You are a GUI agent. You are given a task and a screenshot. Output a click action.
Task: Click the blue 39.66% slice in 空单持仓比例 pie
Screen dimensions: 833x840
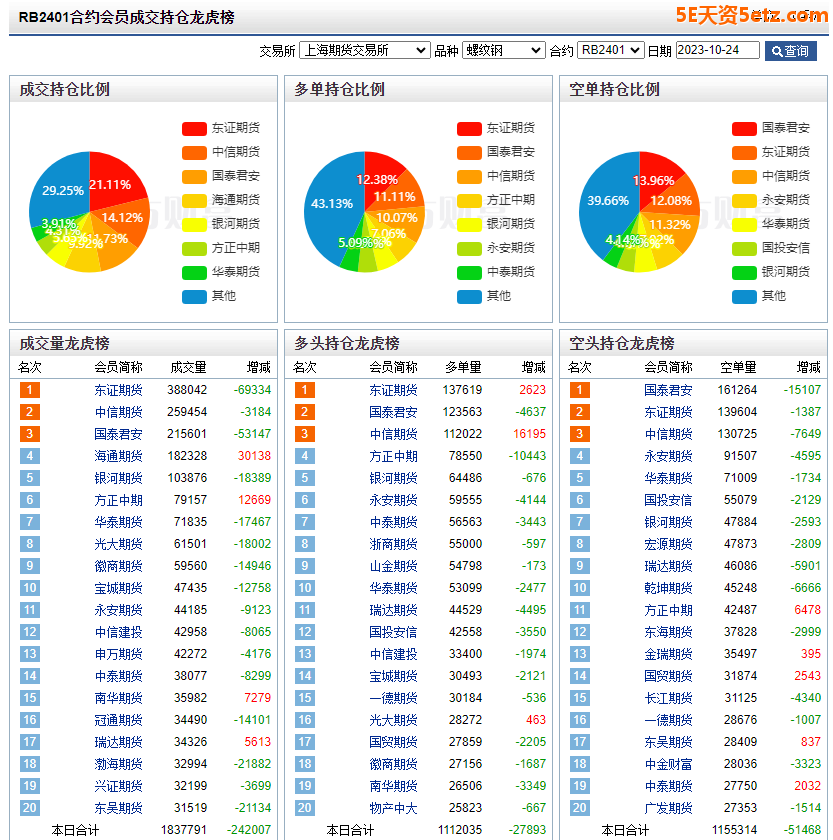tap(607, 202)
